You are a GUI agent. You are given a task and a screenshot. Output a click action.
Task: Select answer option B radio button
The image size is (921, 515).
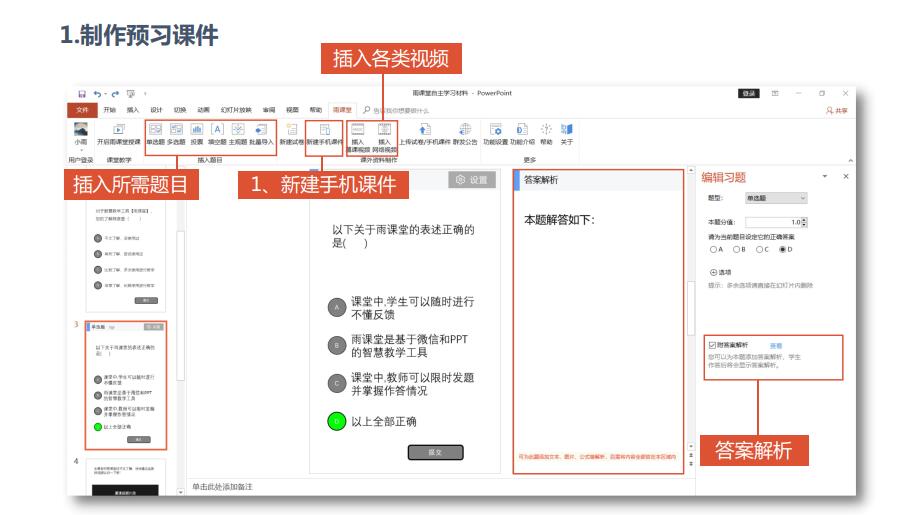click(x=736, y=250)
